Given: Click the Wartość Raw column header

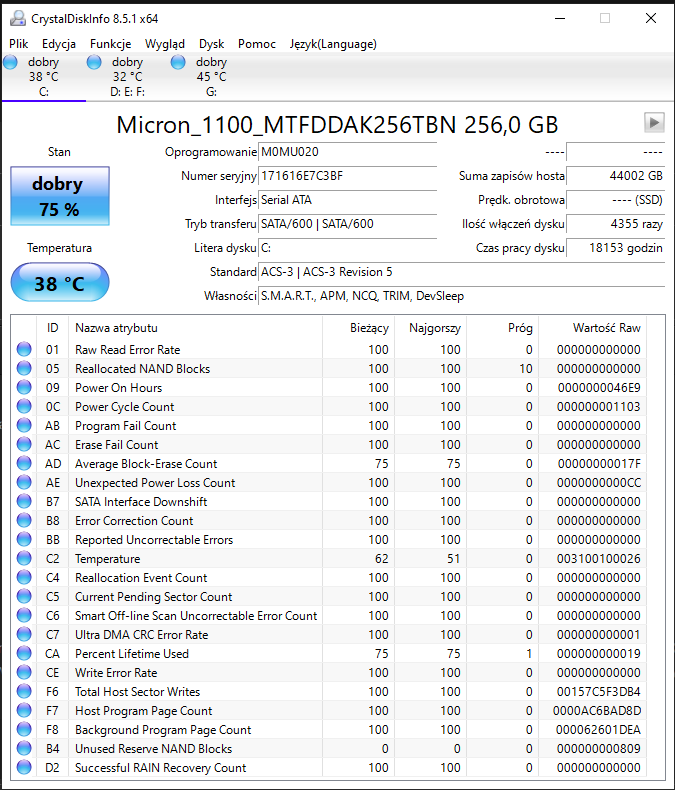Looking at the screenshot, I should coord(606,328).
